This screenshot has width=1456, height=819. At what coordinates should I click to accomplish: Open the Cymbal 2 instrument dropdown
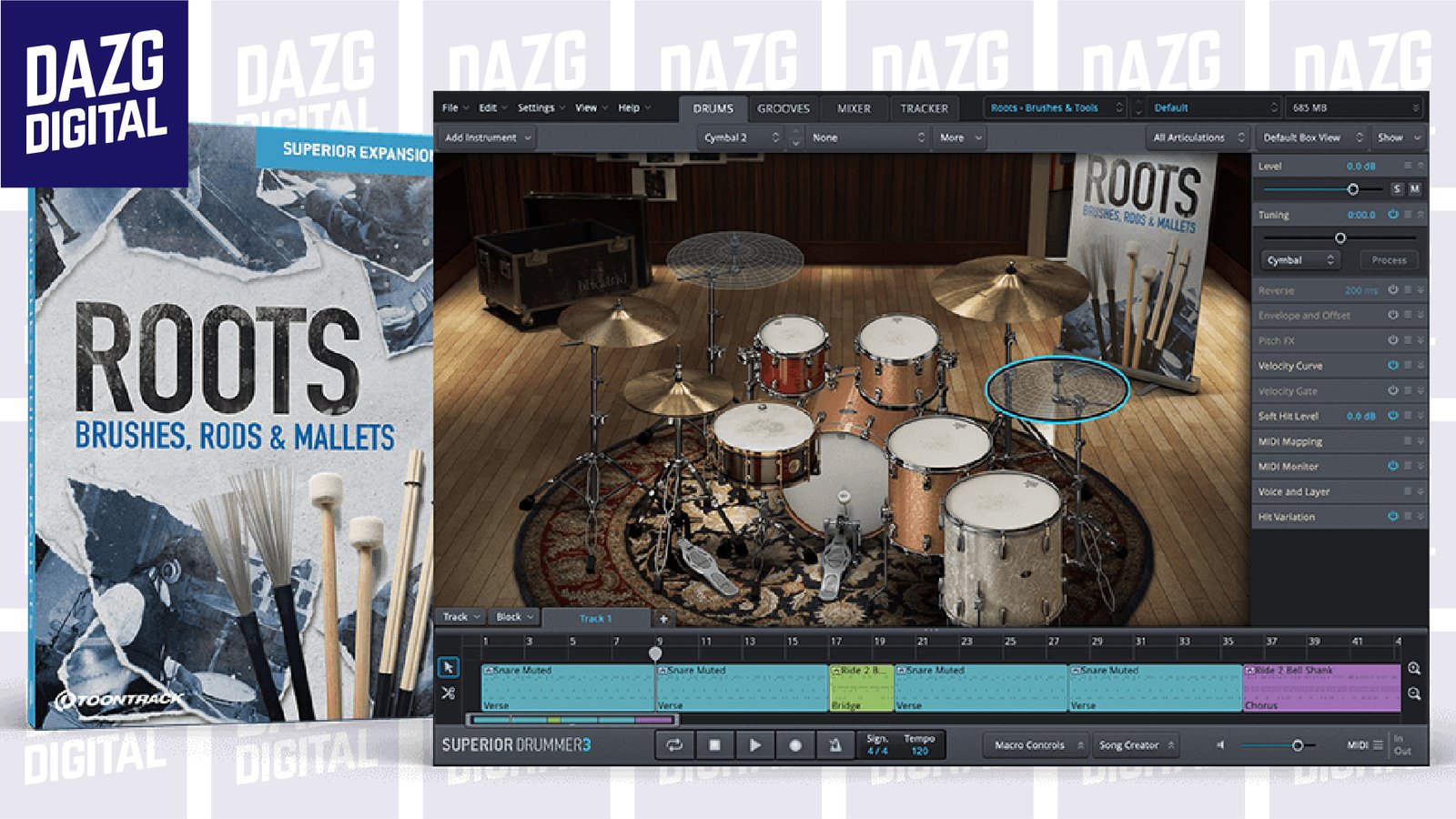[741, 137]
